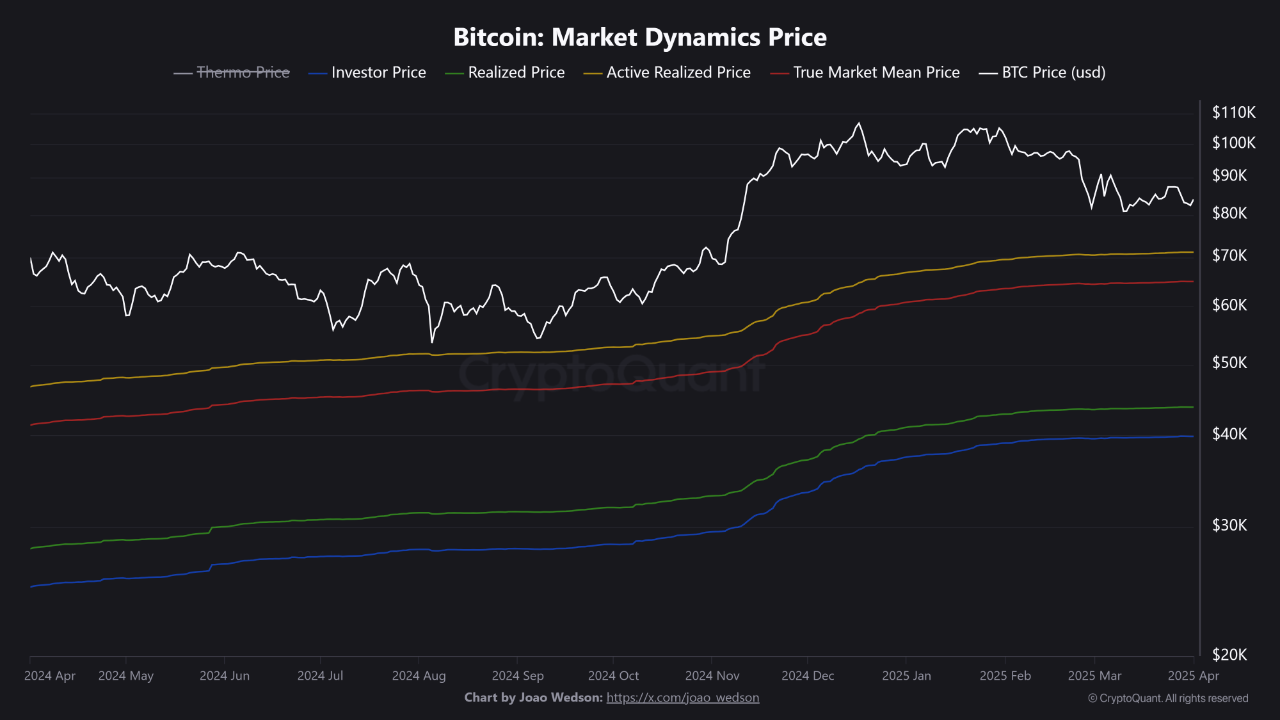
Task: Toggle the Thermo Price legend series
Action: tap(232, 72)
